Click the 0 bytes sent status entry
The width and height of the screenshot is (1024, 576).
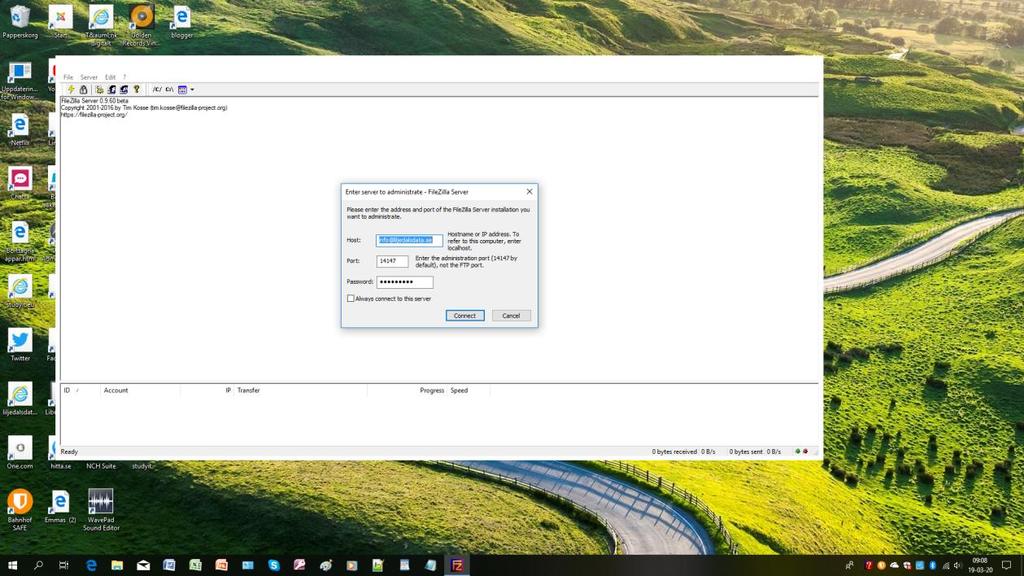tap(746, 452)
